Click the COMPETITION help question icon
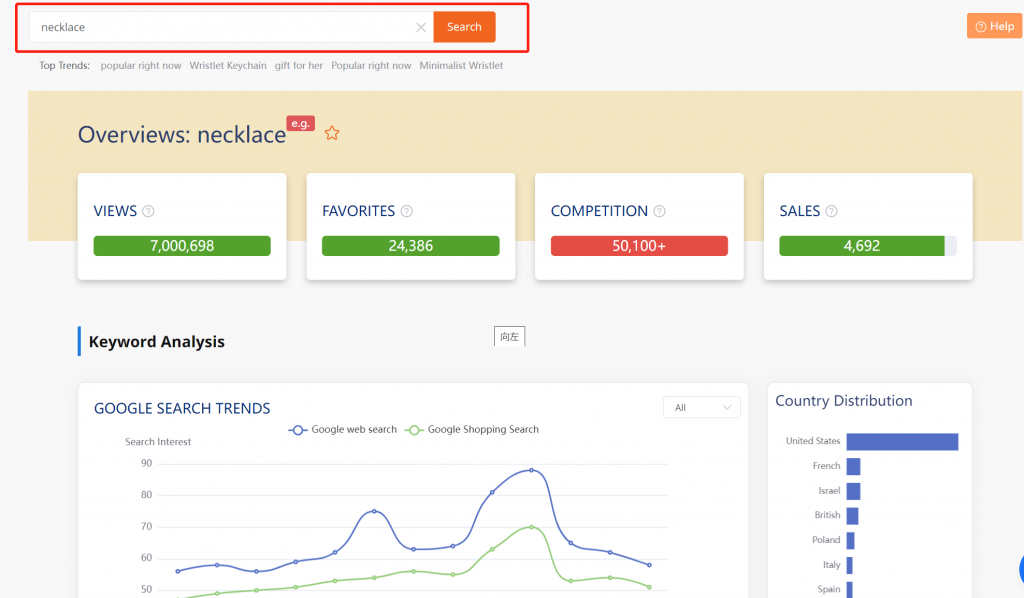Viewport: 1024px width, 598px height. point(659,211)
